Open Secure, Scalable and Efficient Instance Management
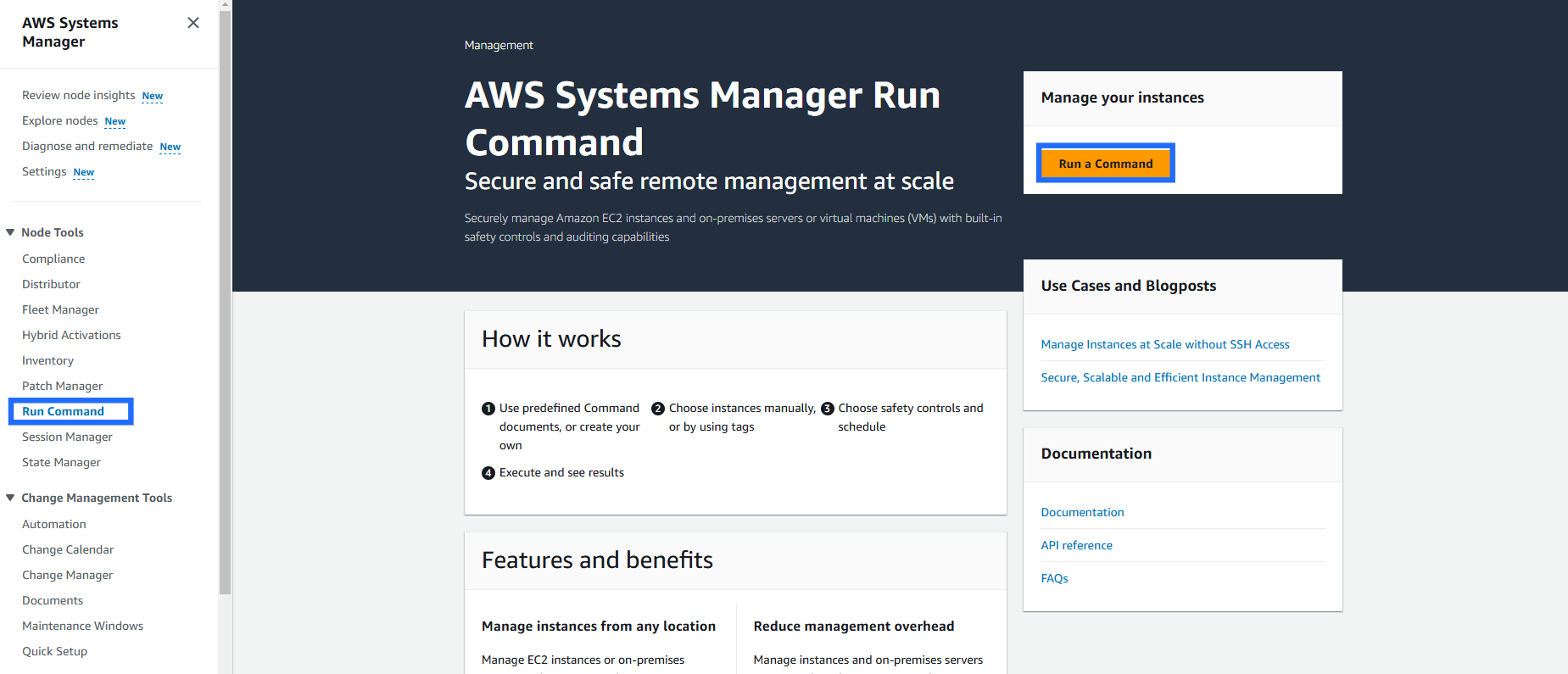This screenshot has height=674, width=1568. tap(1180, 377)
